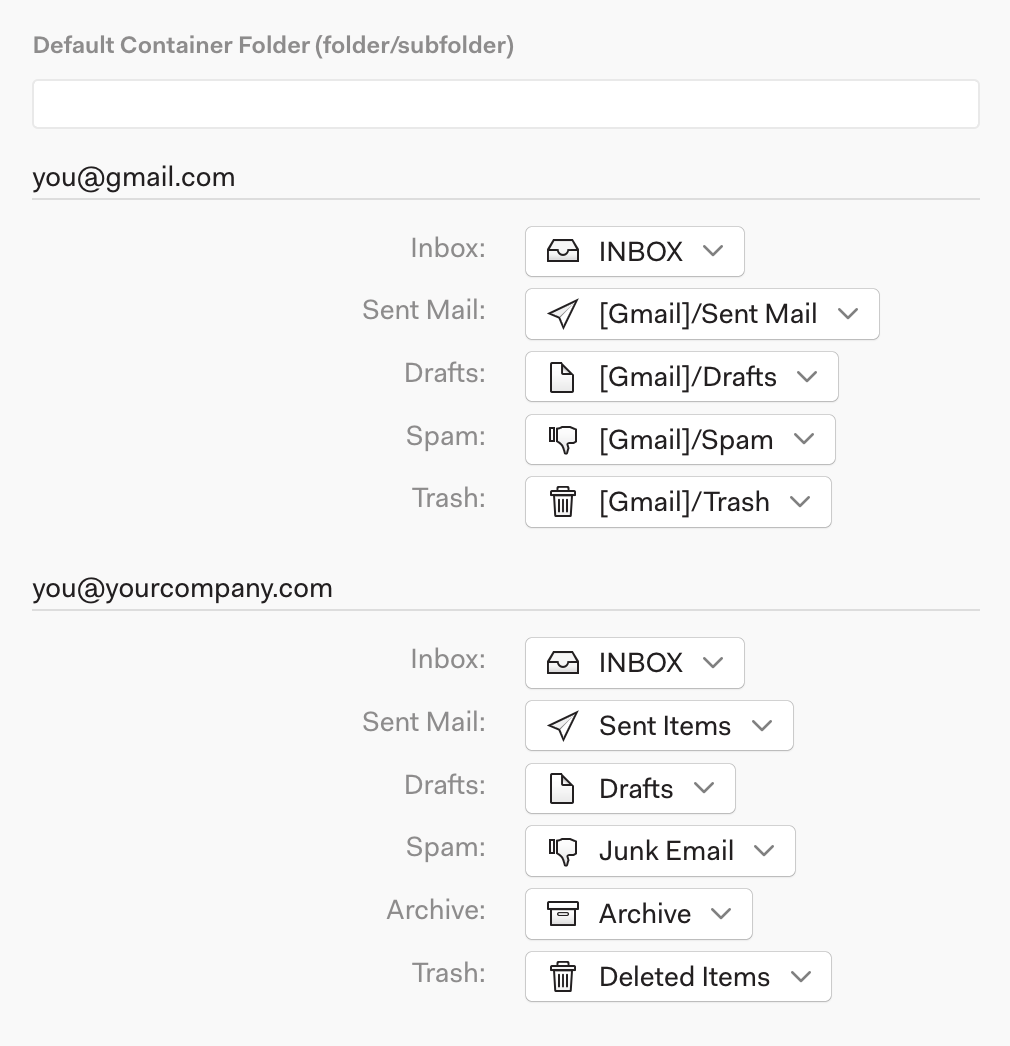1010x1046 pixels.
Task: Click the document icon beside [Gmail]/Drafts
Action: [x=562, y=377]
